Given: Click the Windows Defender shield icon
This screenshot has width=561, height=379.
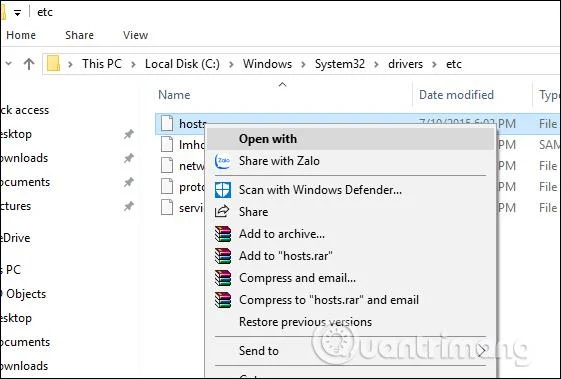Looking at the screenshot, I should 223,190.
